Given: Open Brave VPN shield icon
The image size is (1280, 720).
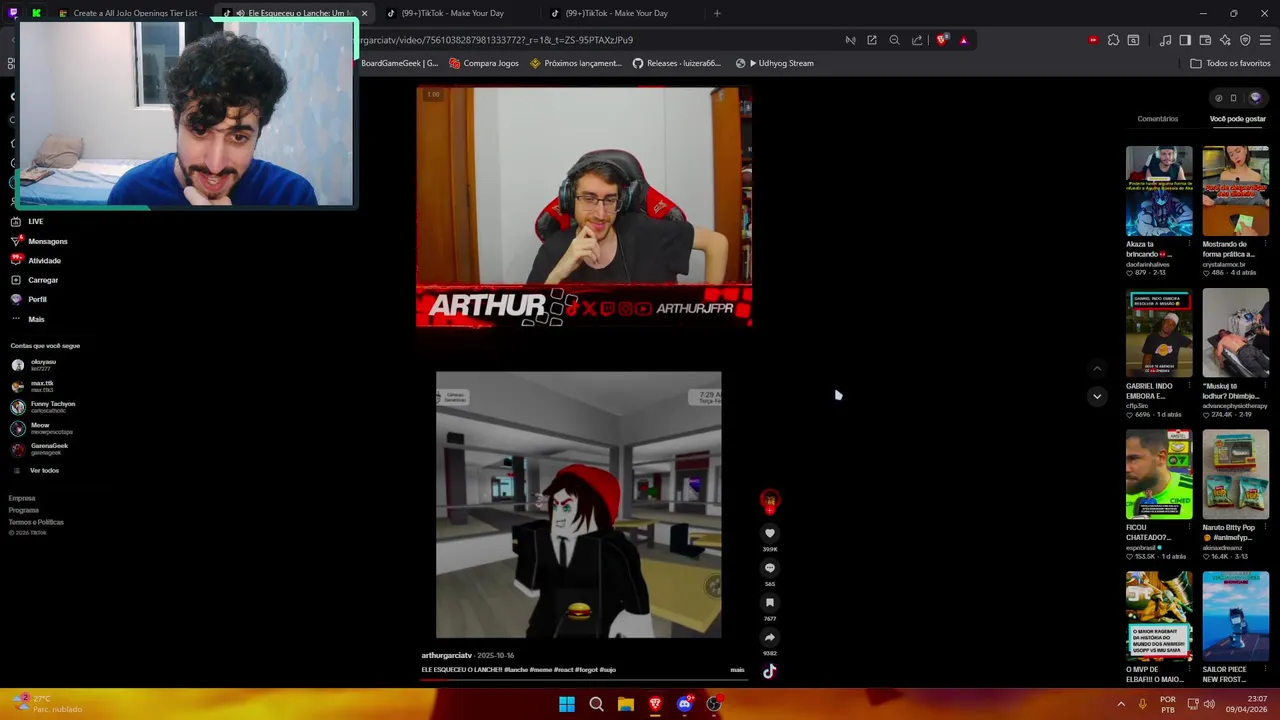Looking at the screenshot, I should coord(1245,40).
